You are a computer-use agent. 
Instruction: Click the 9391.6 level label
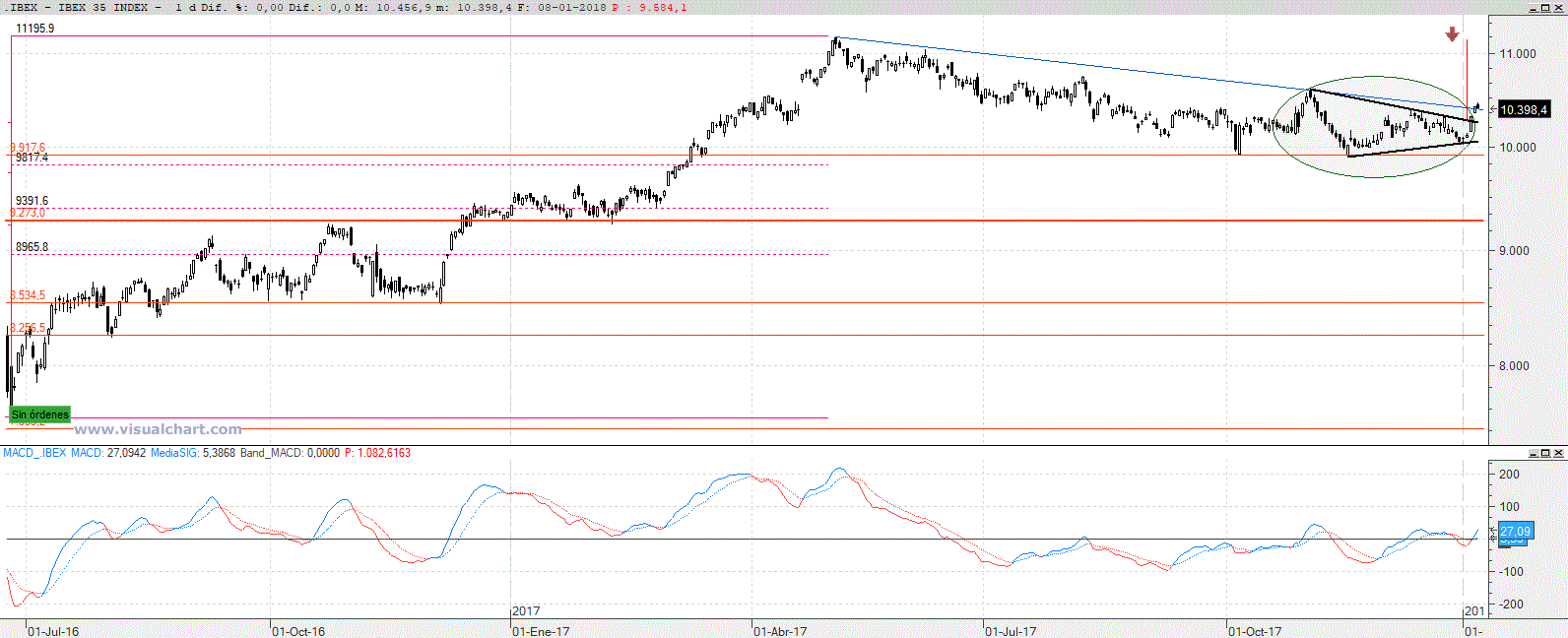(32, 201)
